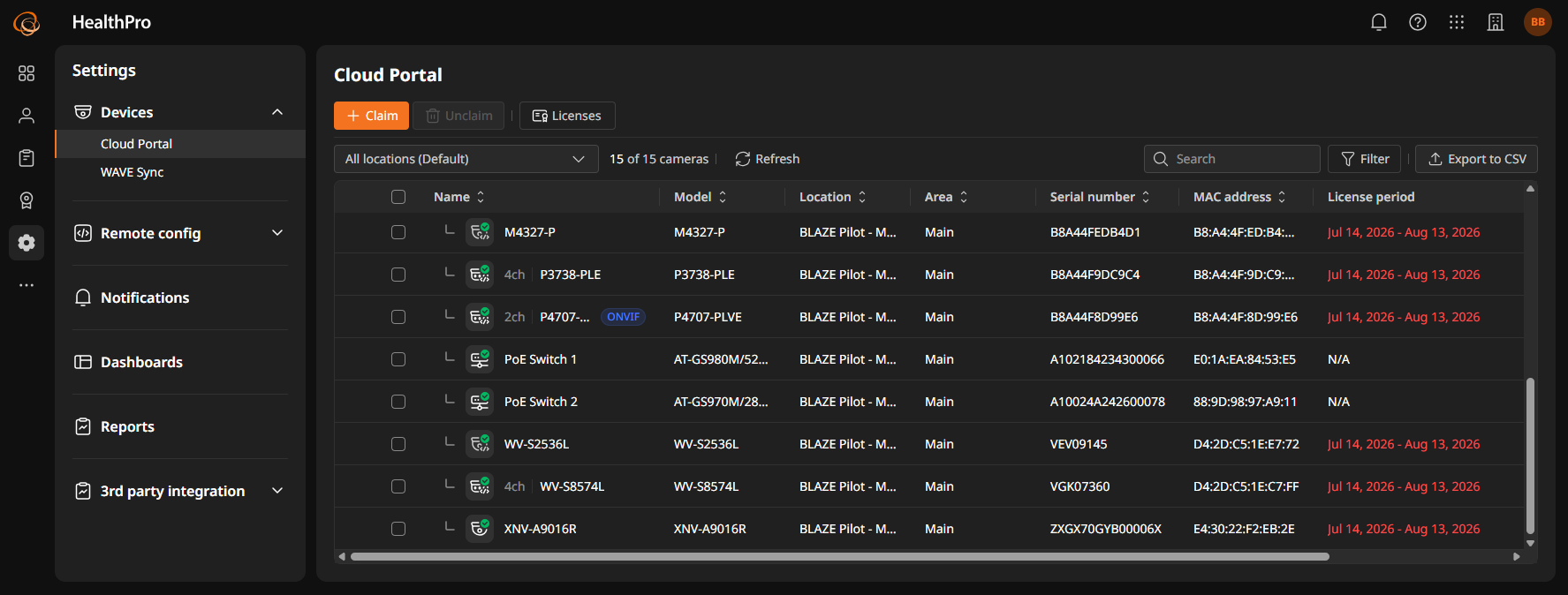
Task: Open the All locations (Default) dropdown
Action: click(x=466, y=159)
